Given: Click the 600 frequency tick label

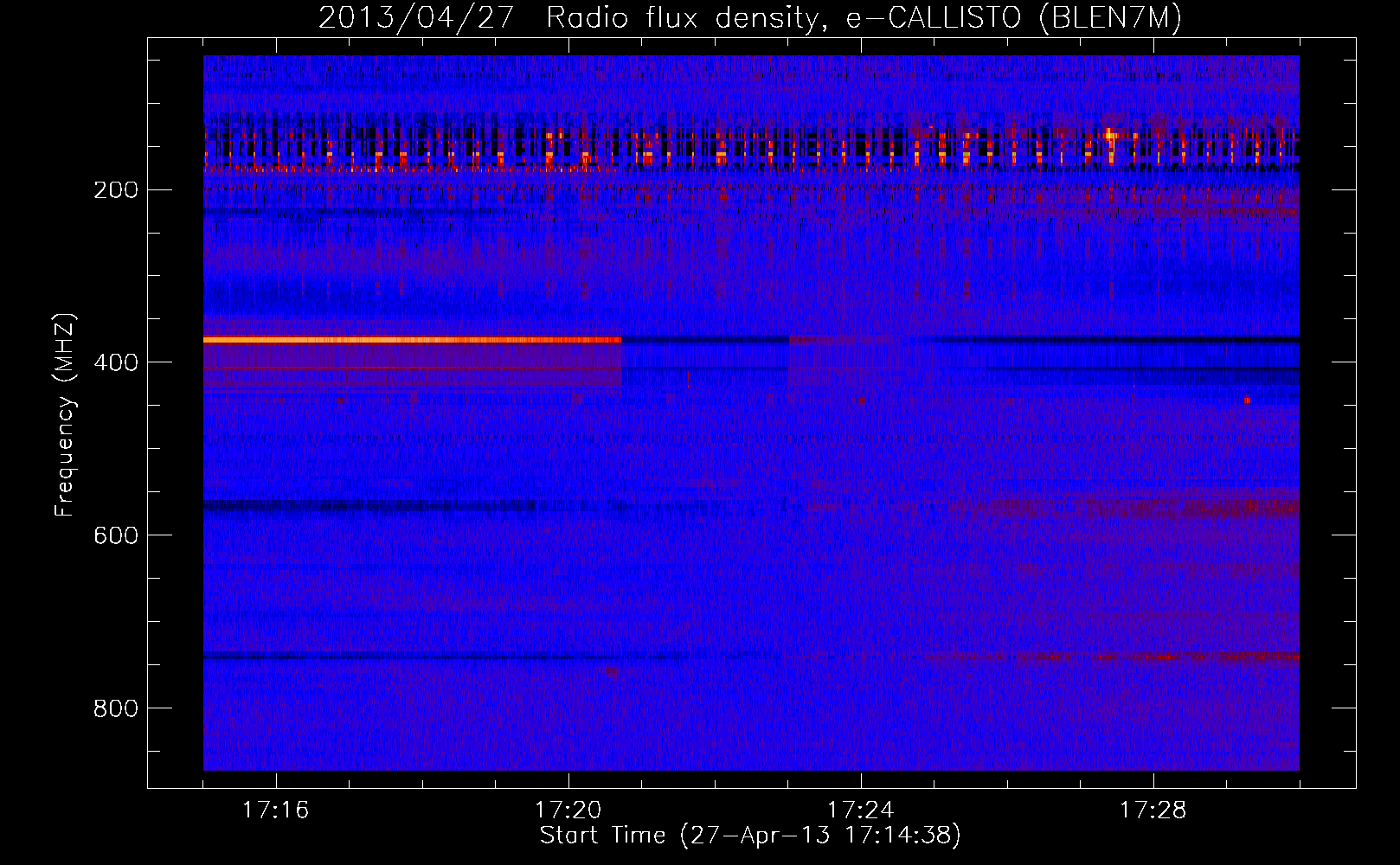Looking at the screenshot, I should (115, 535).
